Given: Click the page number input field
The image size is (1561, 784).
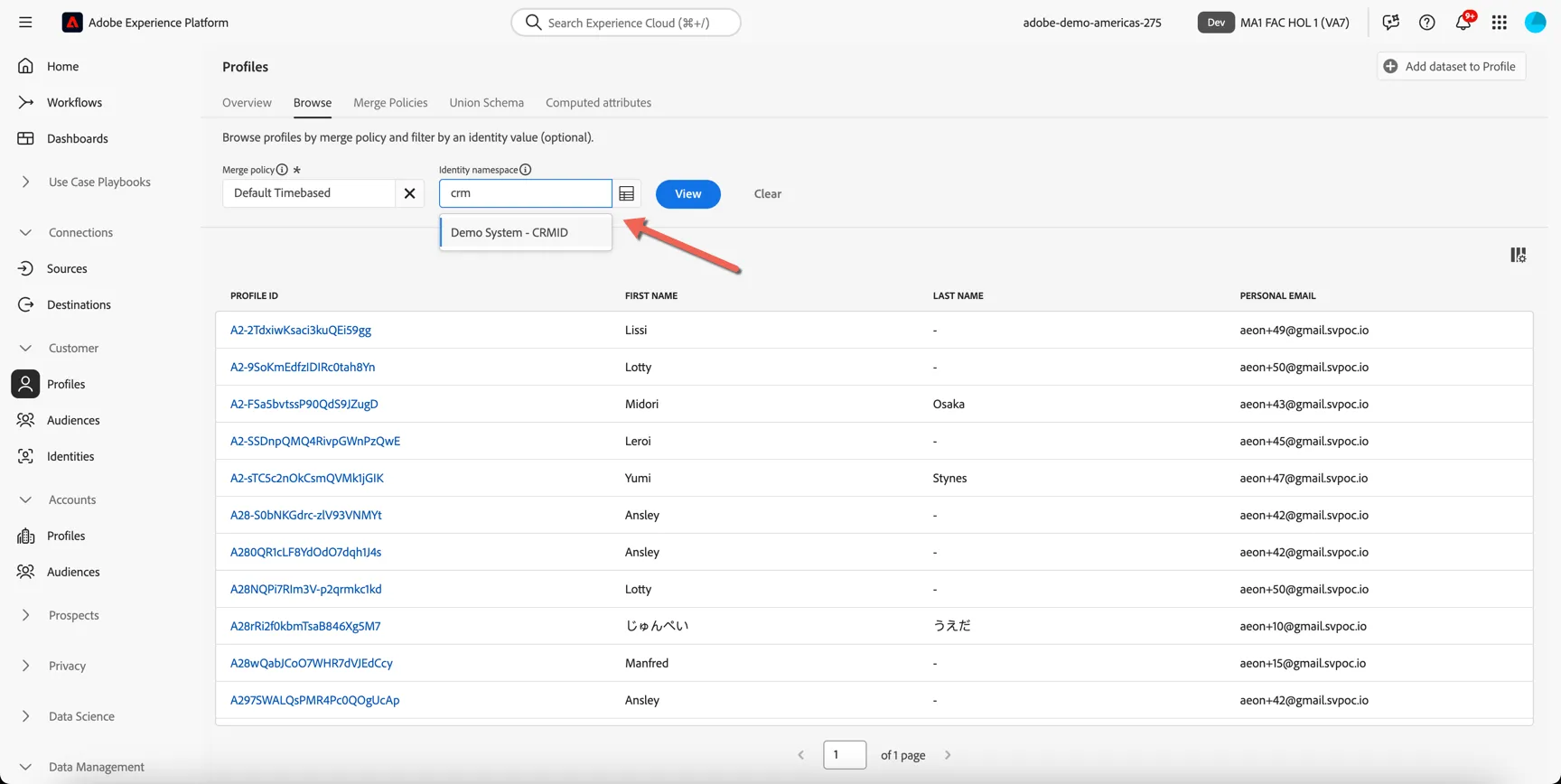Looking at the screenshot, I should click(x=845, y=755).
